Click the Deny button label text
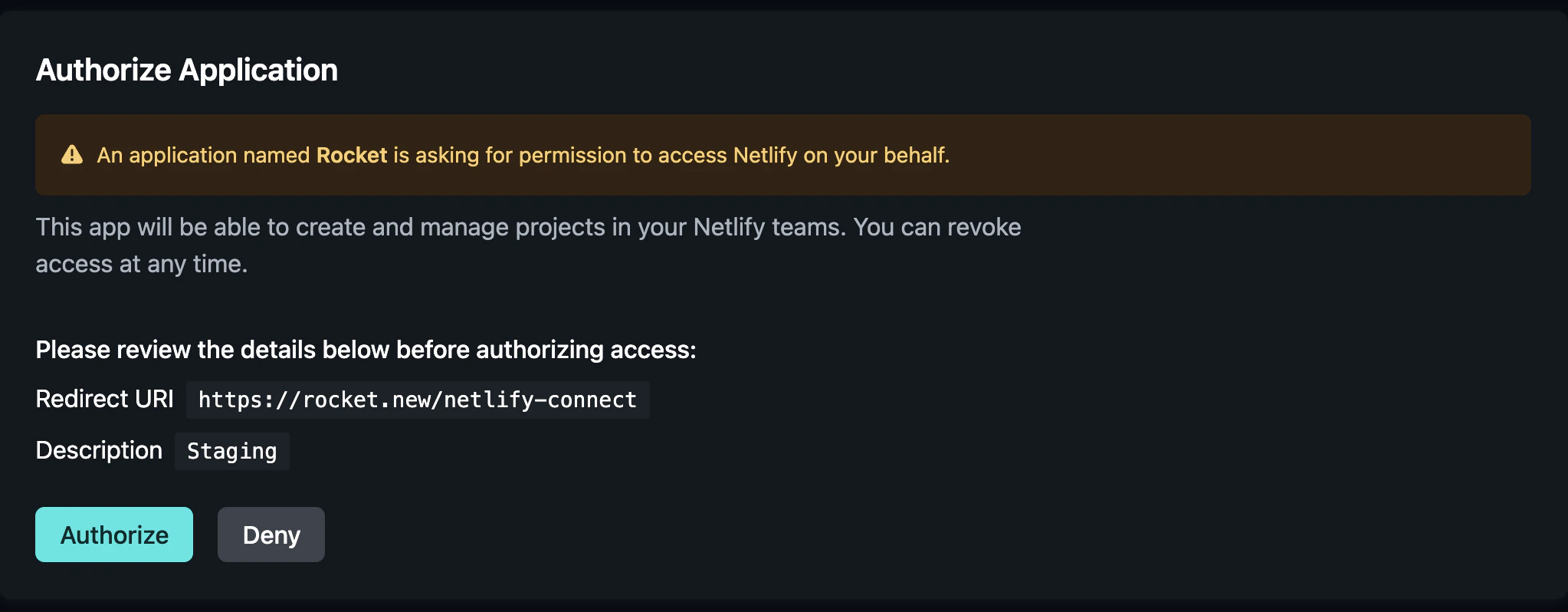This screenshot has width=1568, height=612. tap(271, 535)
